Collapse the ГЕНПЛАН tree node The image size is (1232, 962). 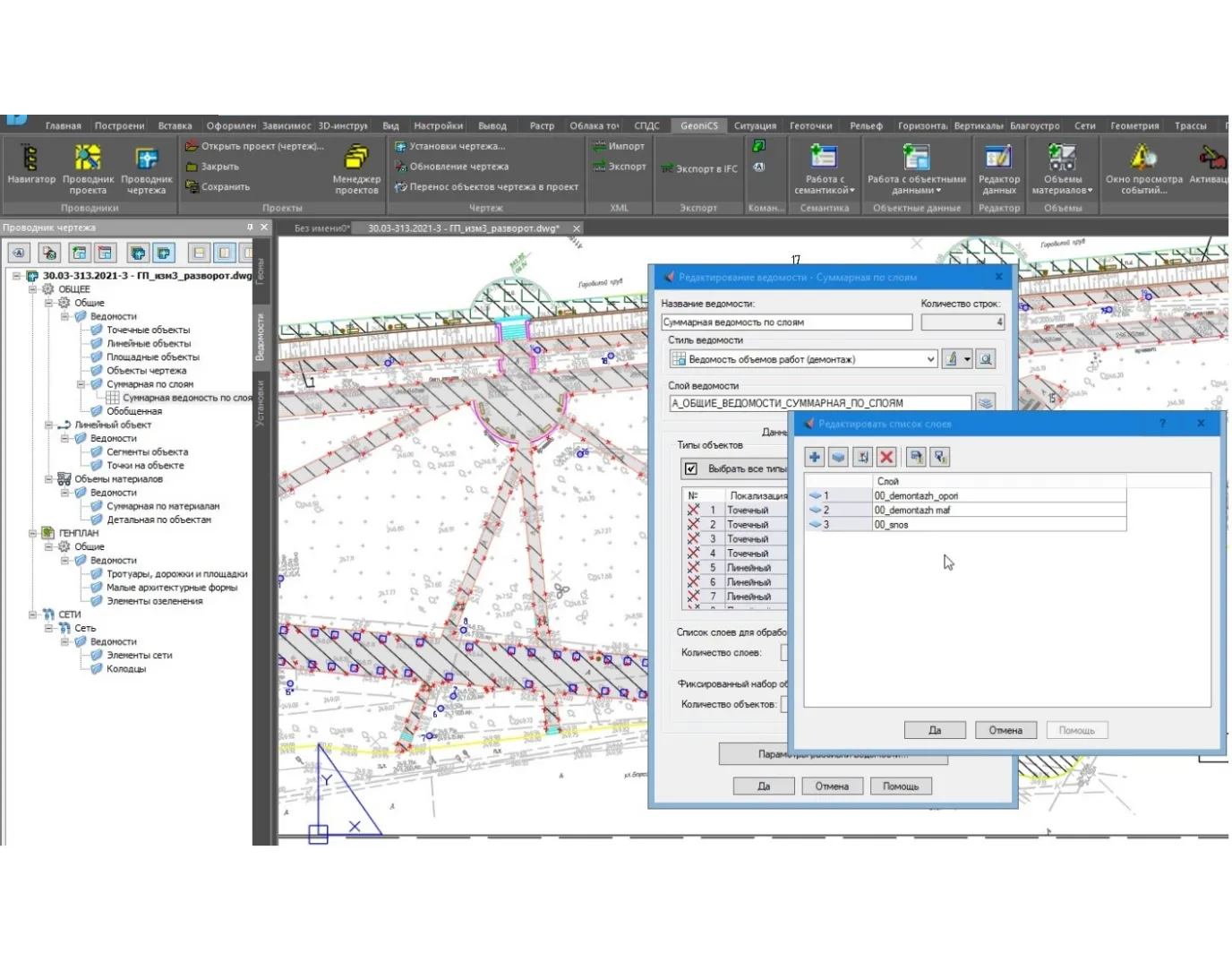point(33,533)
